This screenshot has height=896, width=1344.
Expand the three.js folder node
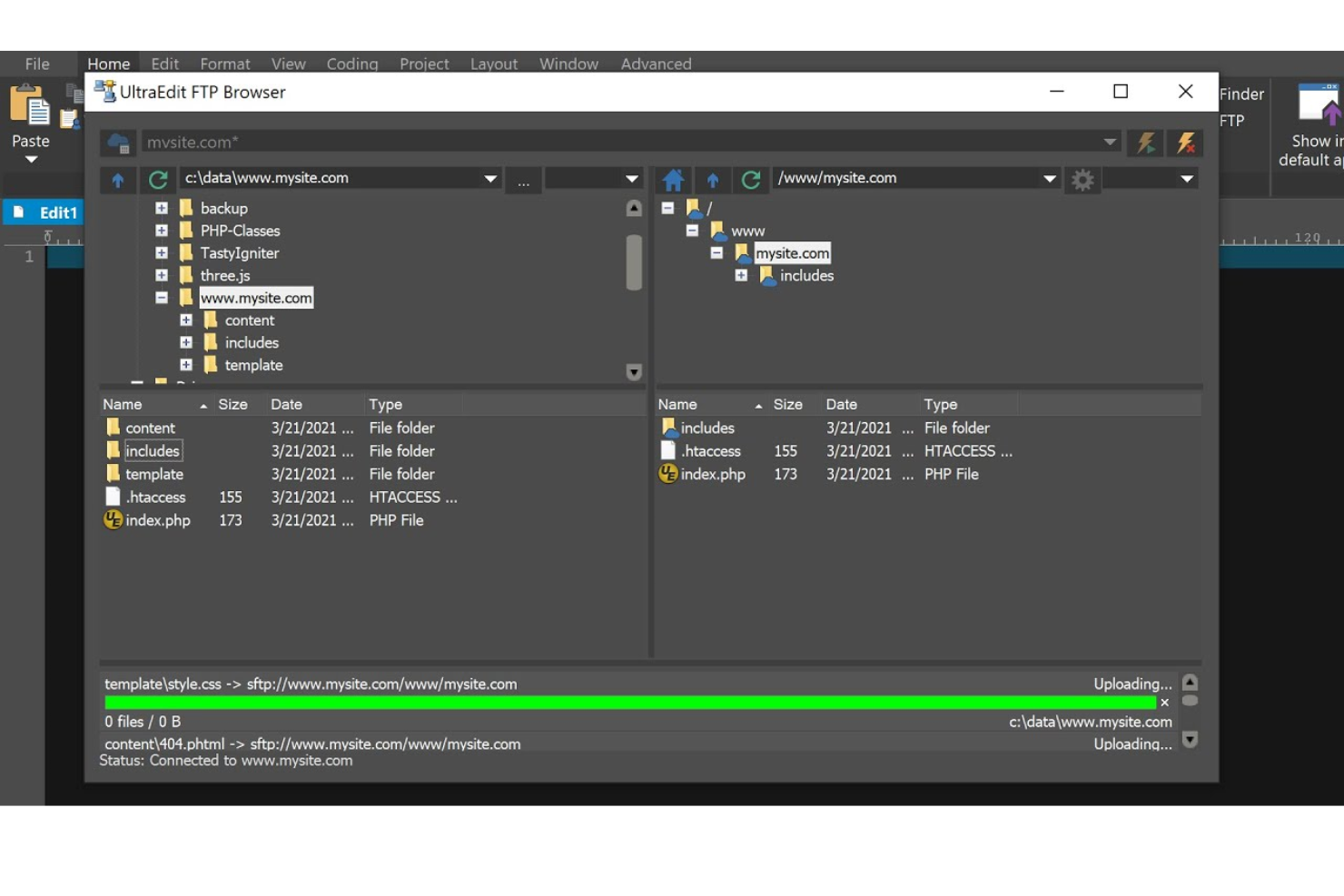(x=162, y=275)
